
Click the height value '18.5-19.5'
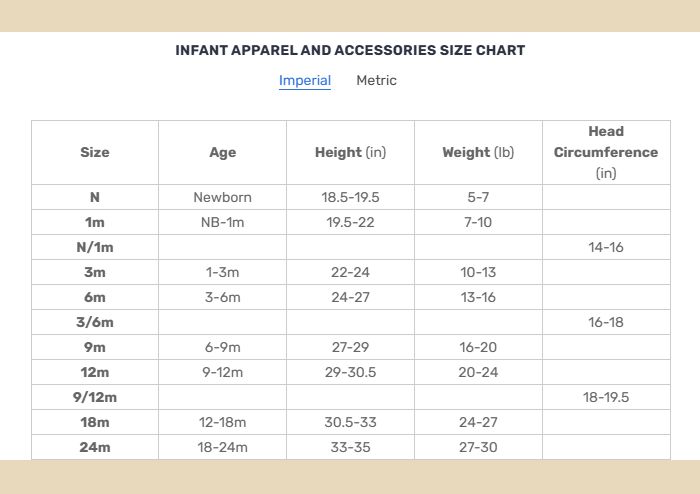click(x=350, y=197)
